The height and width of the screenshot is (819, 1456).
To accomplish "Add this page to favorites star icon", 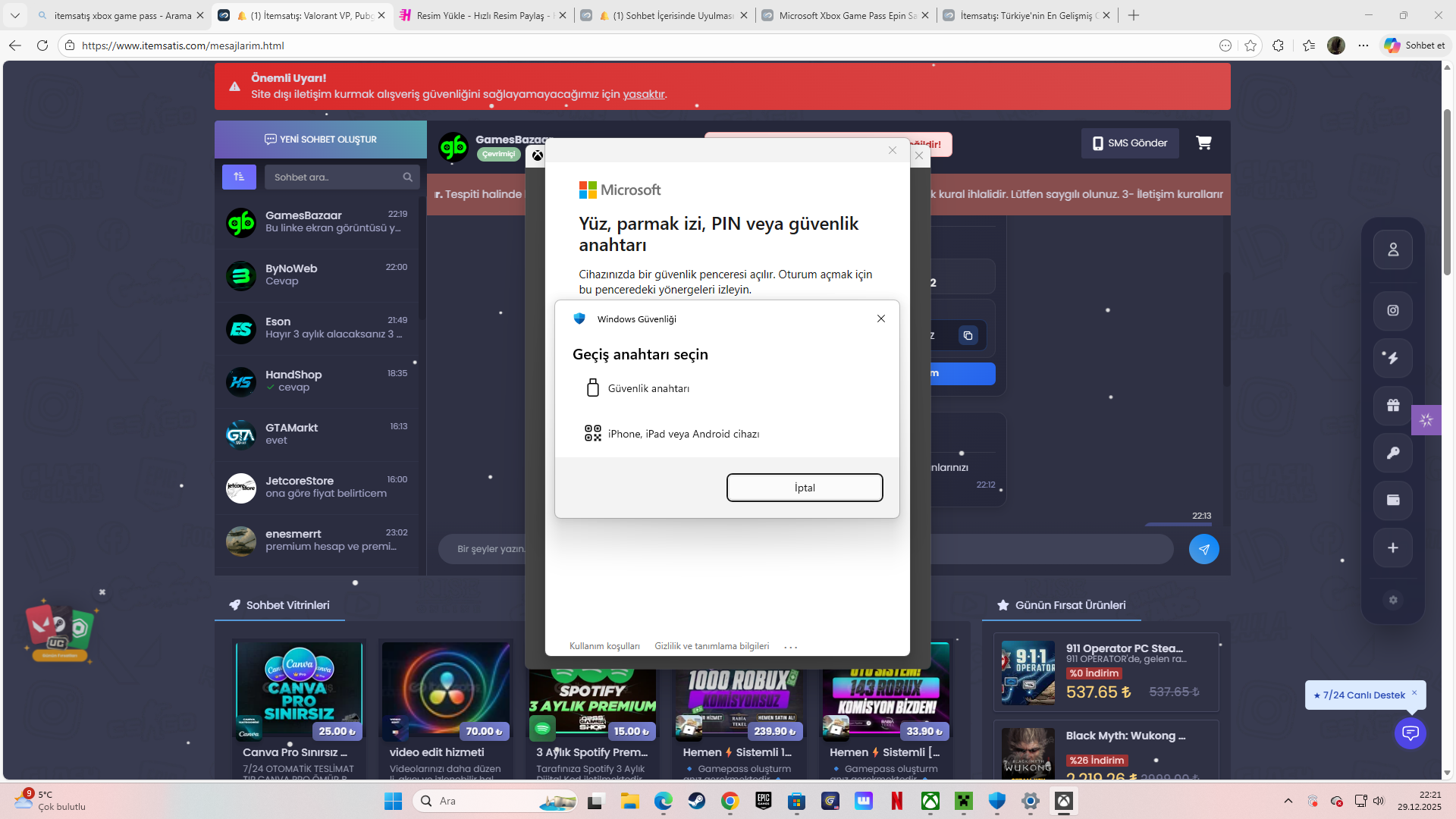I will point(1250,45).
